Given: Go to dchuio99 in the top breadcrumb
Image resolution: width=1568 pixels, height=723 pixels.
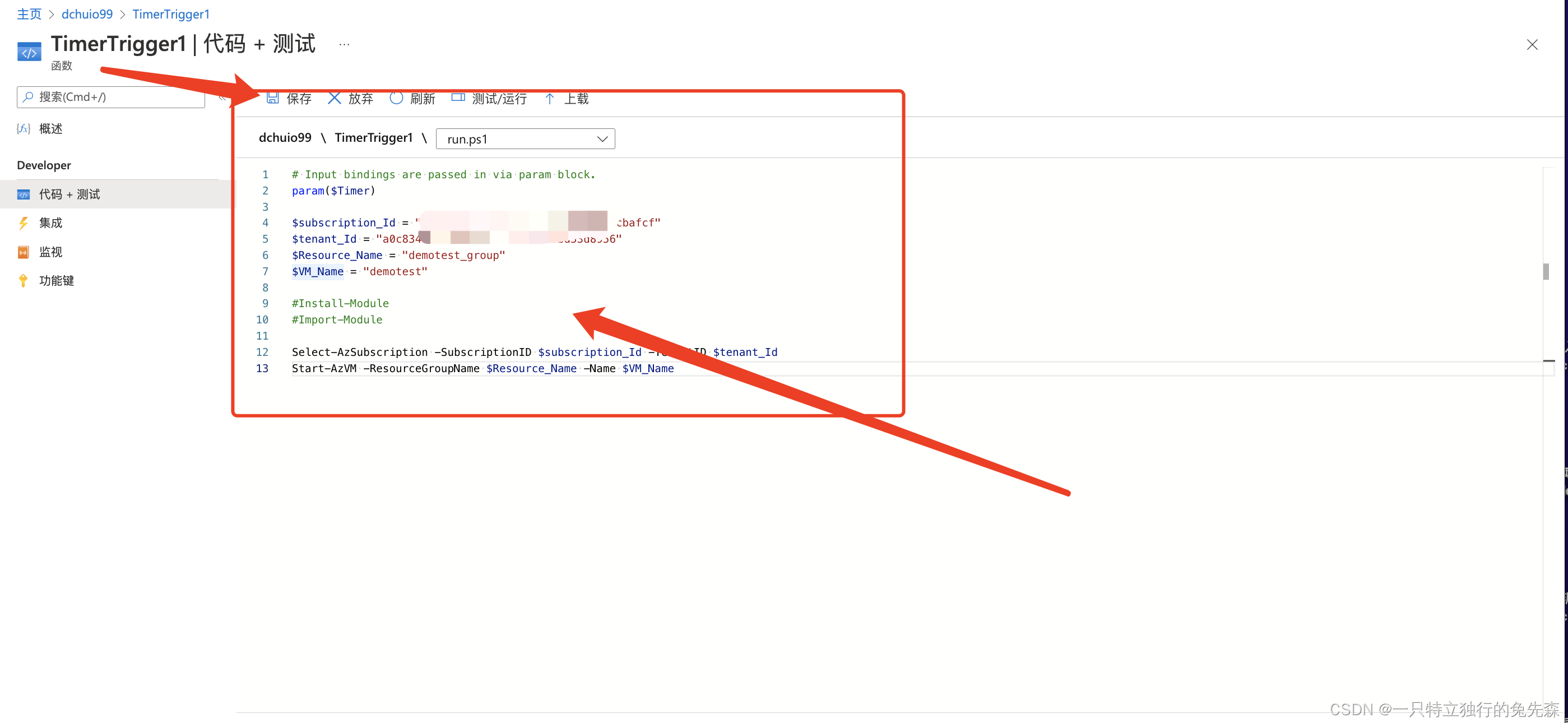Looking at the screenshot, I should pyautogui.click(x=87, y=14).
